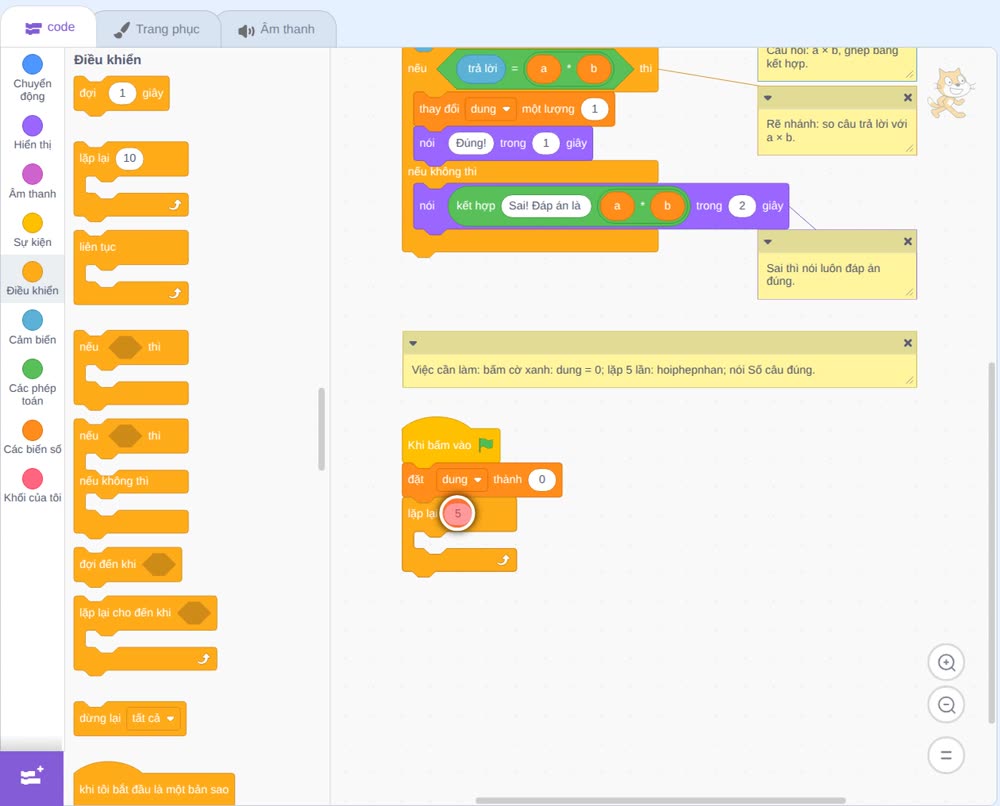This screenshot has height=806, width=1000.
Task: Switch to the Trang phục tab
Action: (x=157, y=29)
